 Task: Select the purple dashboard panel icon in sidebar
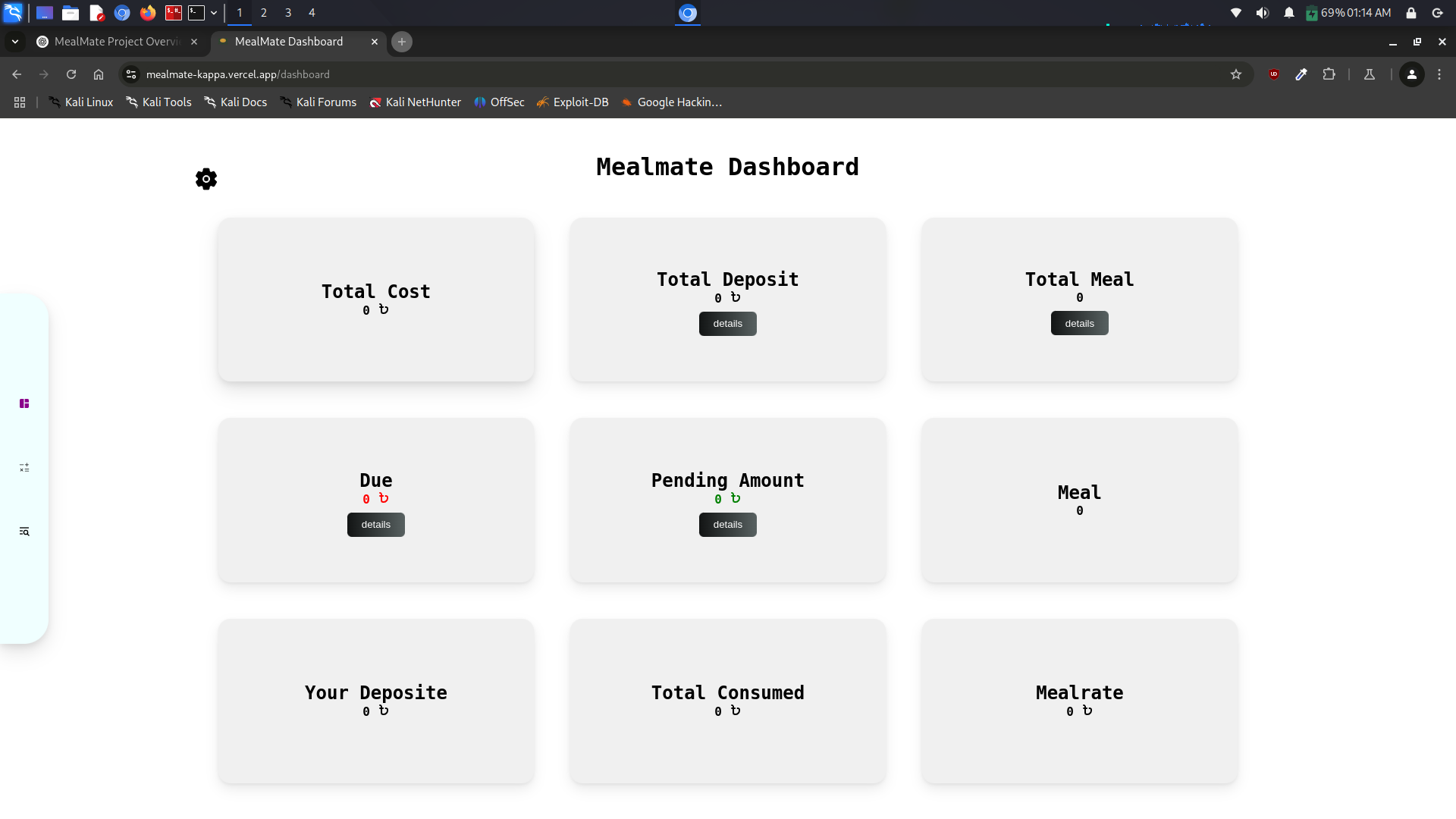(x=24, y=403)
